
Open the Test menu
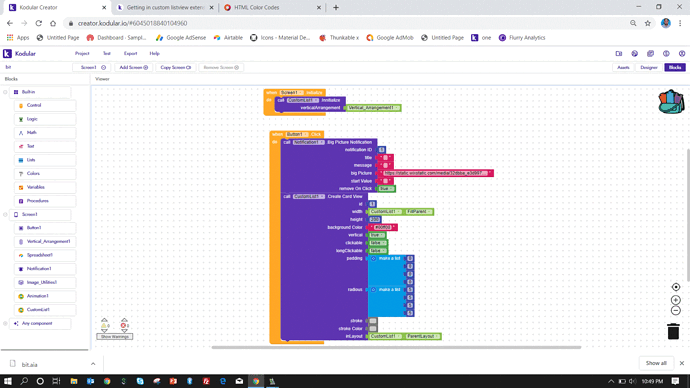[x=106, y=54]
